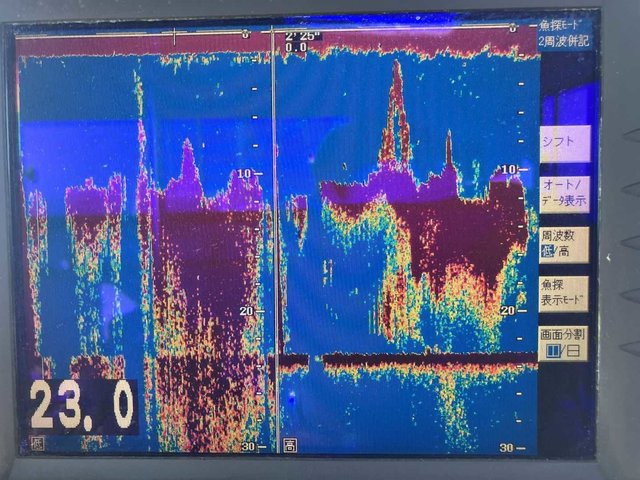Screen dimensions: 640x480
Task: Open the 魚探 表示モード display mode menu
Action: pos(564,294)
